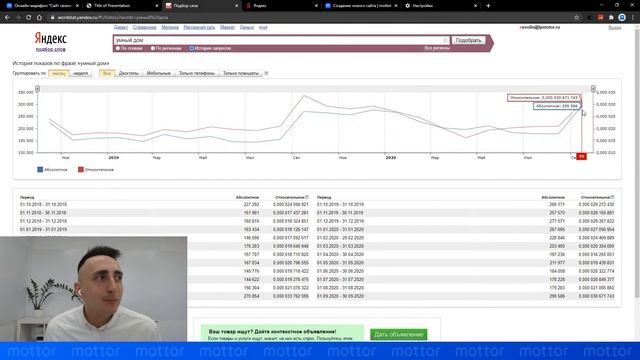Screen dimensions: 640x360
Task: Click the left chart range slider handle
Action: pos(38,89)
